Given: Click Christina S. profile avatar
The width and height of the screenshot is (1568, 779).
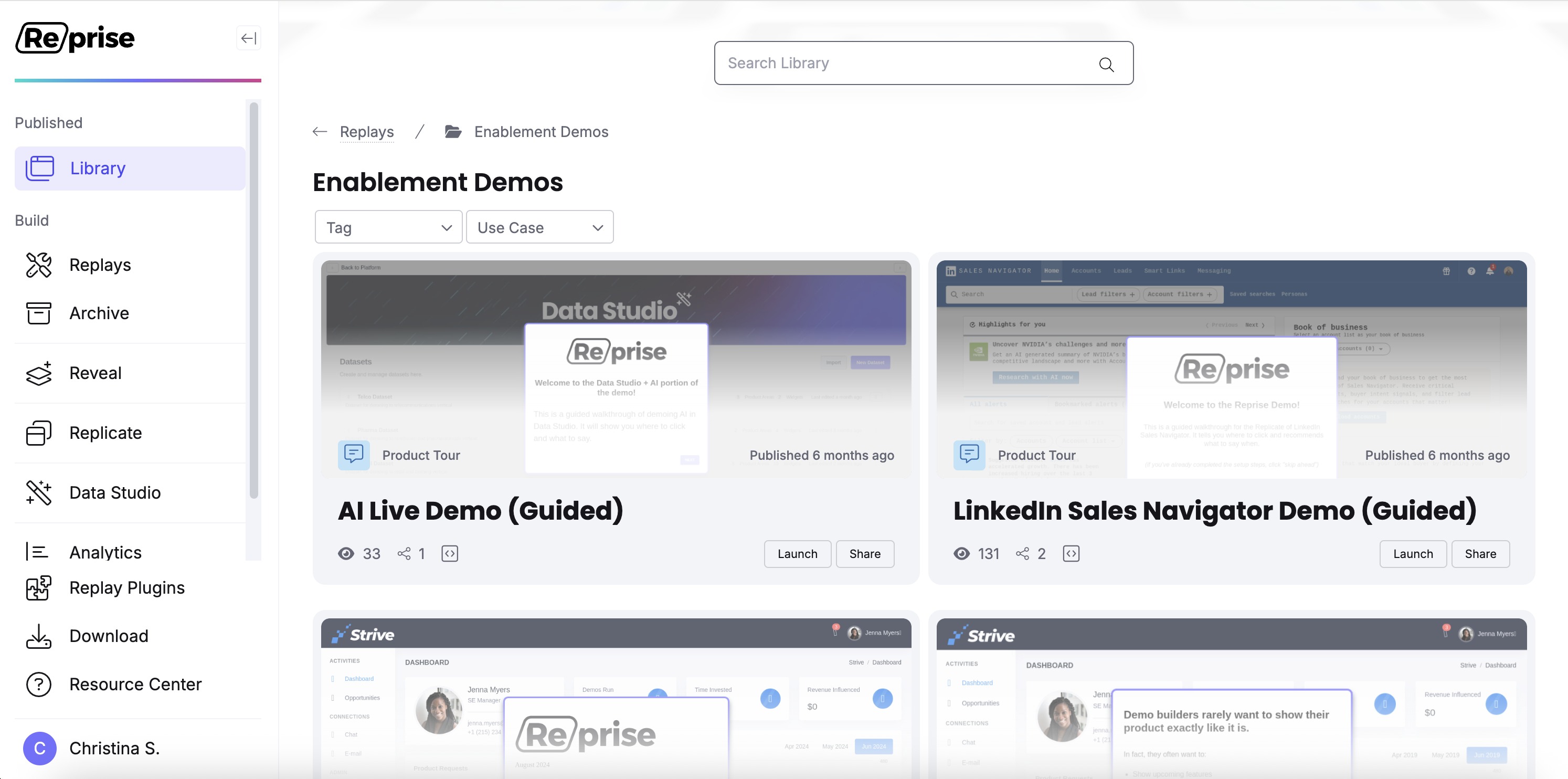Looking at the screenshot, I should coord(39,748).
